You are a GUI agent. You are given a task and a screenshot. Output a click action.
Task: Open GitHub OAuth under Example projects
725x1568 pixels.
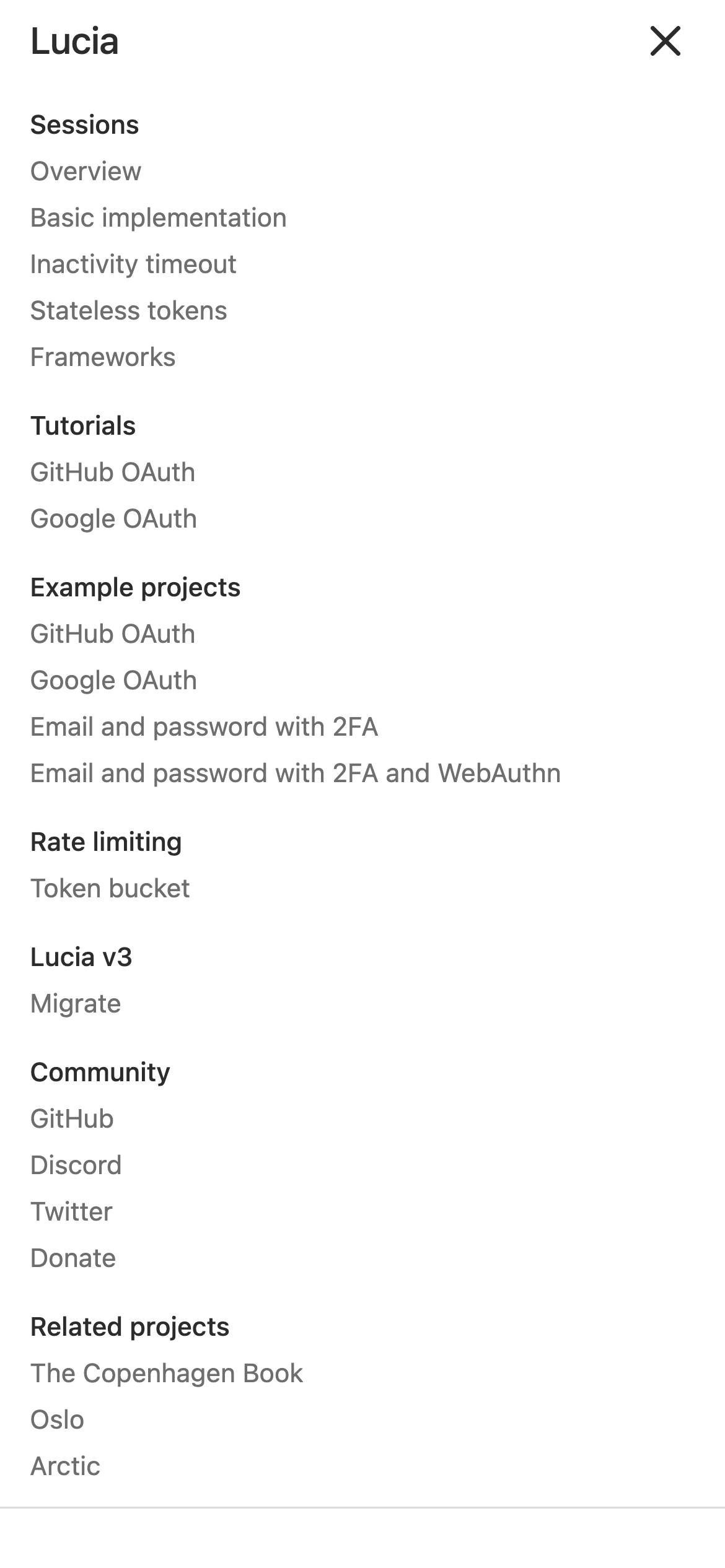[x=113, y=634]
